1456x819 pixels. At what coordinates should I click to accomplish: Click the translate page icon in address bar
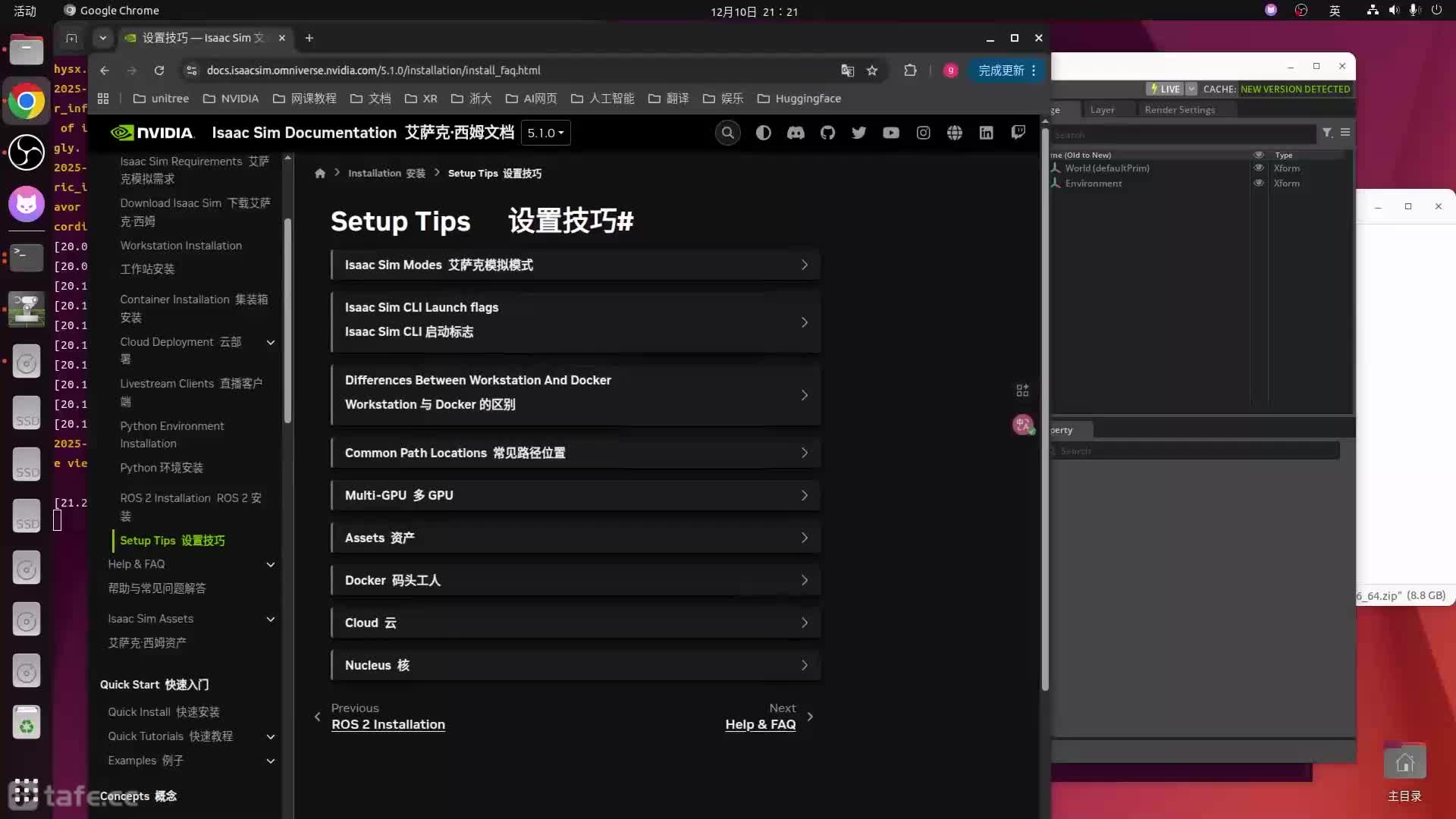847,71
